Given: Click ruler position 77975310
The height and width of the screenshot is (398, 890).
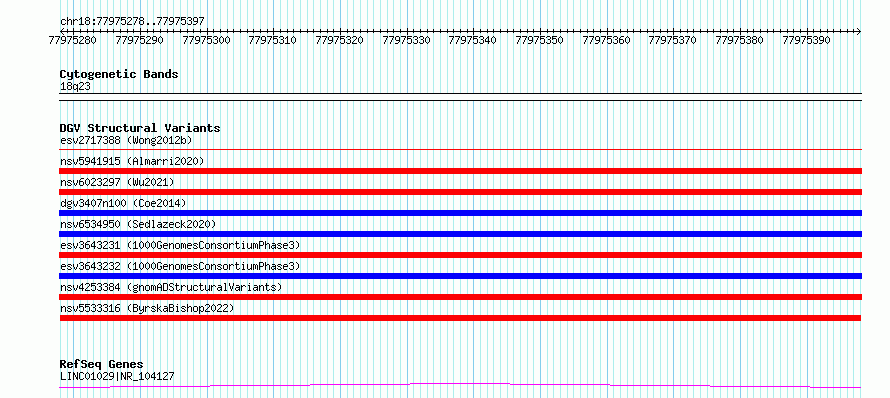Looking at the screenshot, I should pyautogui.click(x=273, y=40).
